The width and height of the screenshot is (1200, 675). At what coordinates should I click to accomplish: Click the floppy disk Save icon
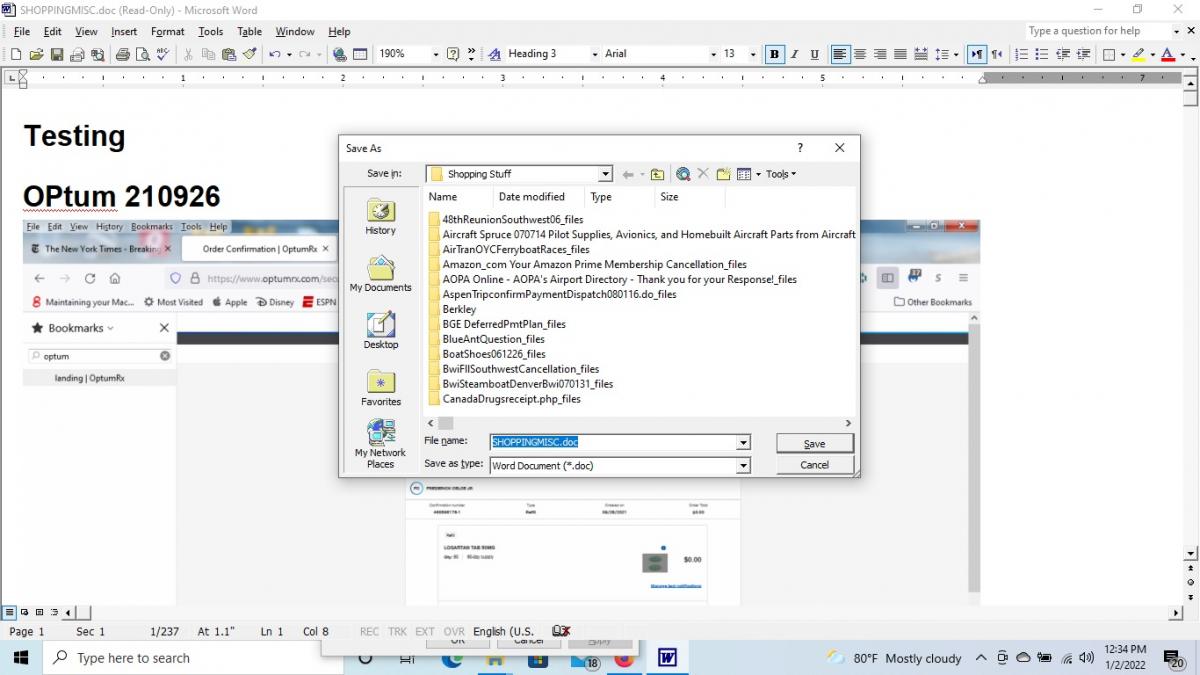click(57, 54)
